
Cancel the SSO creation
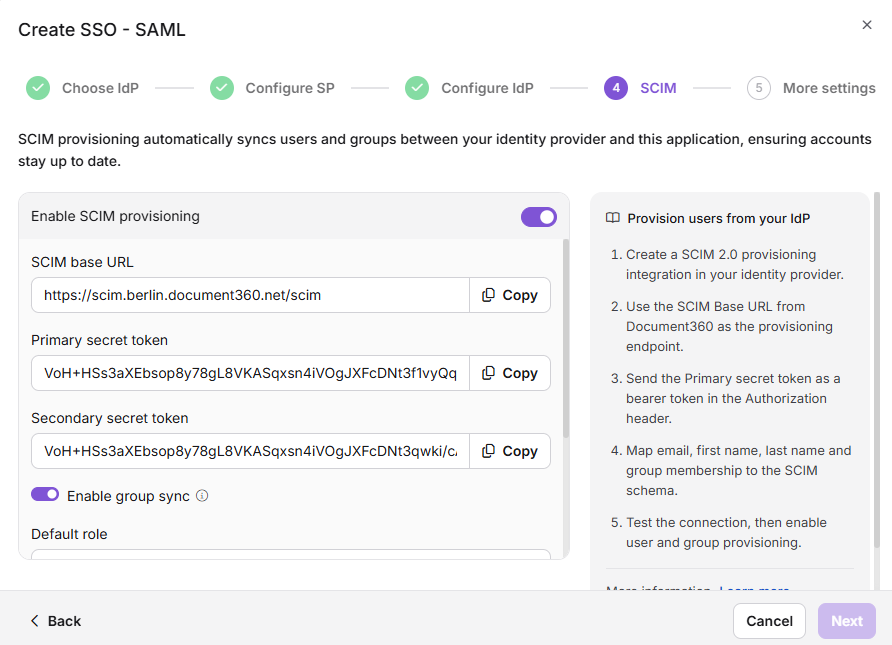[x=769, y=621]
